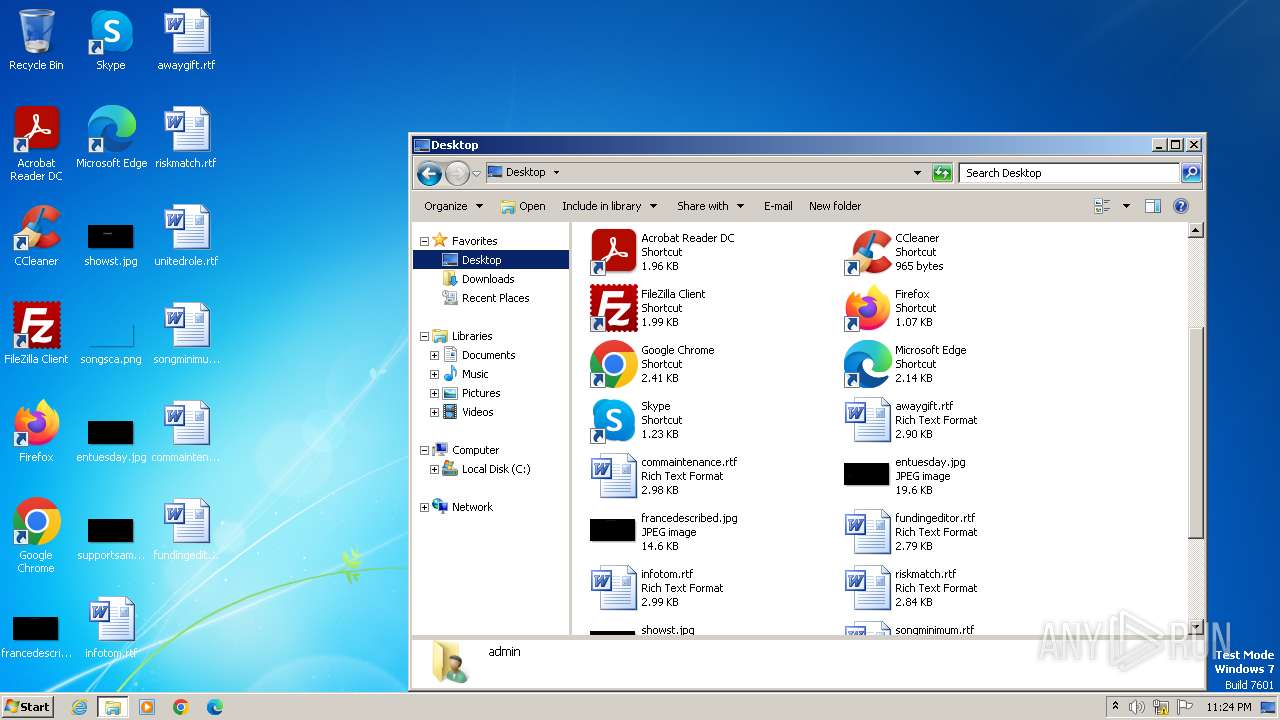Click Explorer Forward navigation button
The height and width of the screenshot is (720, 1280).
pos(457,173)
